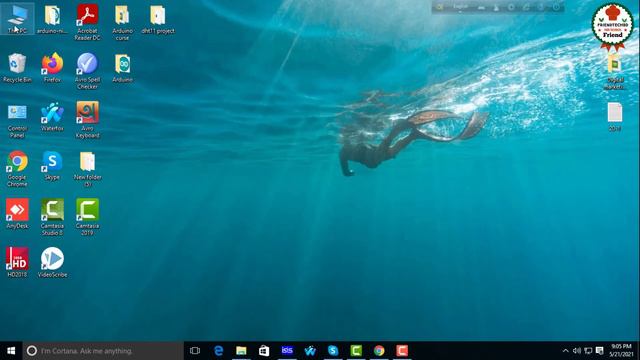This screenshot has height=360, width=640.
Task: Switch to red Camtasia taskbar icon
Action: point(402,351)
